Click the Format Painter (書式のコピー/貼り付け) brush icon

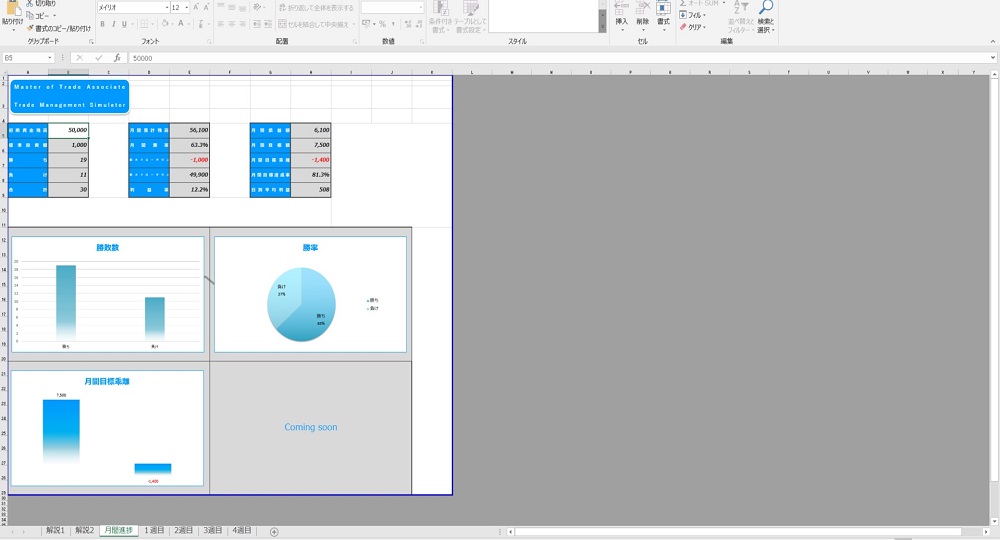[x=30, y=28]
